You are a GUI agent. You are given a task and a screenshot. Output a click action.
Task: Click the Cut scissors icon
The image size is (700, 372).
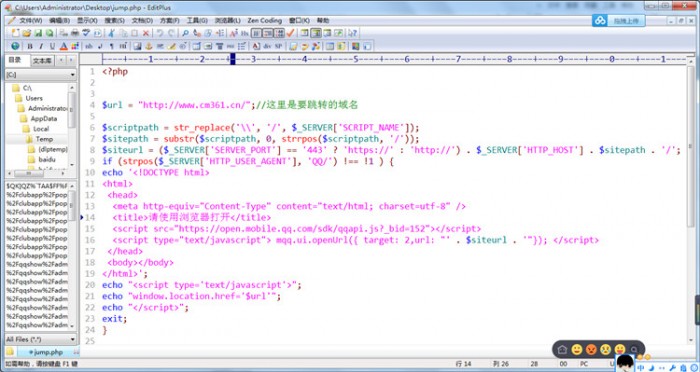112,33
